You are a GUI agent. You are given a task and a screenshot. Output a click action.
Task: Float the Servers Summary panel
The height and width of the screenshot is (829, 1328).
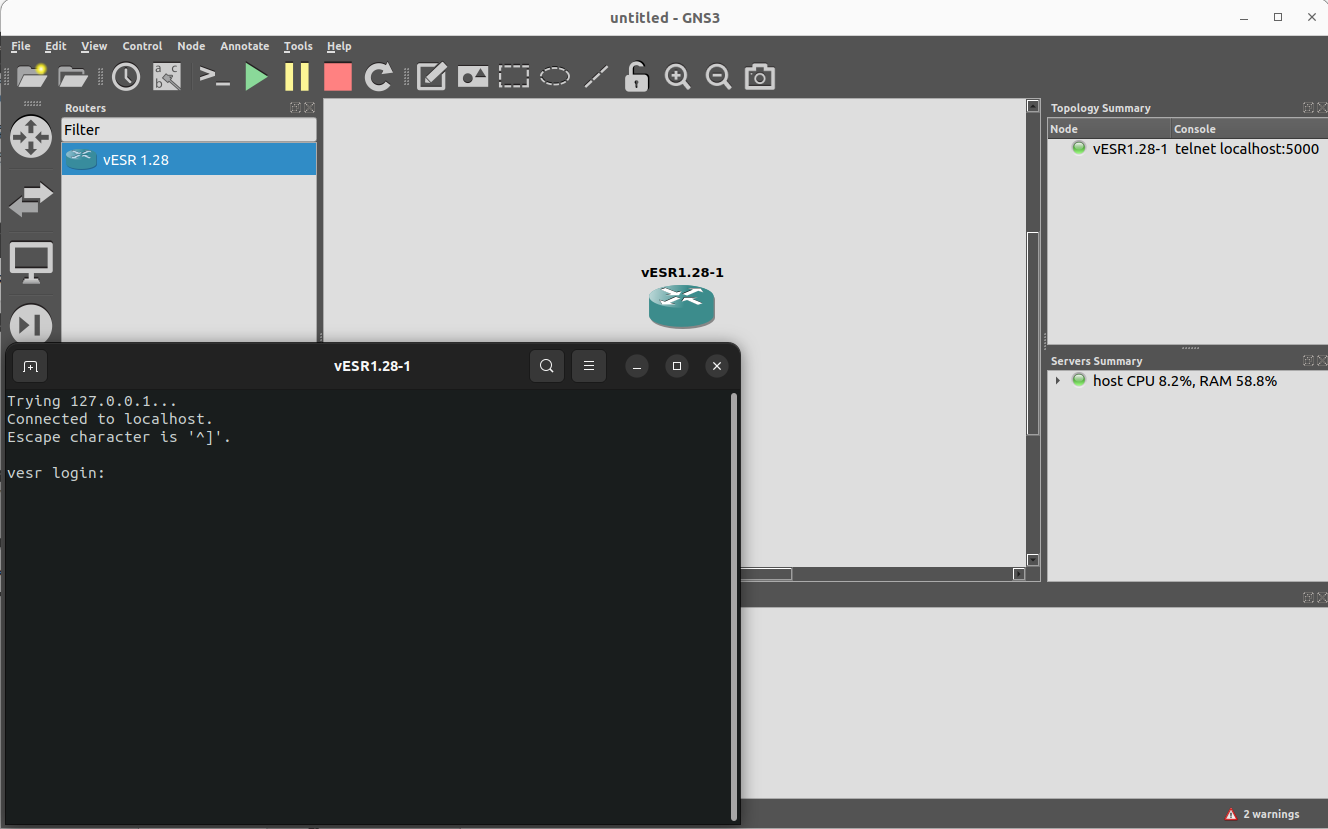point(1308,361)
